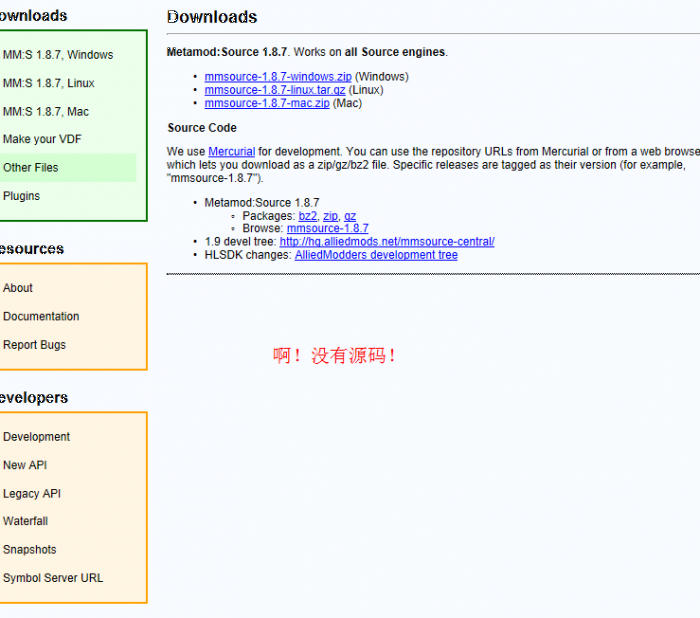The image size is (700, 618).
Task: Download mmsource-1.8.7-mac.zip
Action: [267, 103]
